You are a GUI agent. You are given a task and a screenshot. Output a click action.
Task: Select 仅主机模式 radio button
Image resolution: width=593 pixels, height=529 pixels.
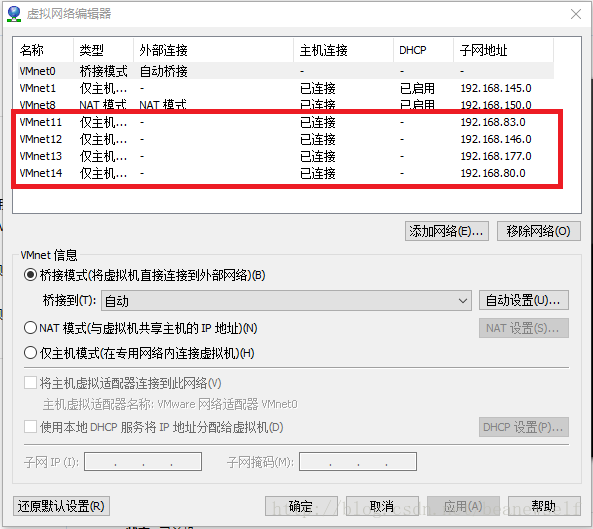[30, 353]
